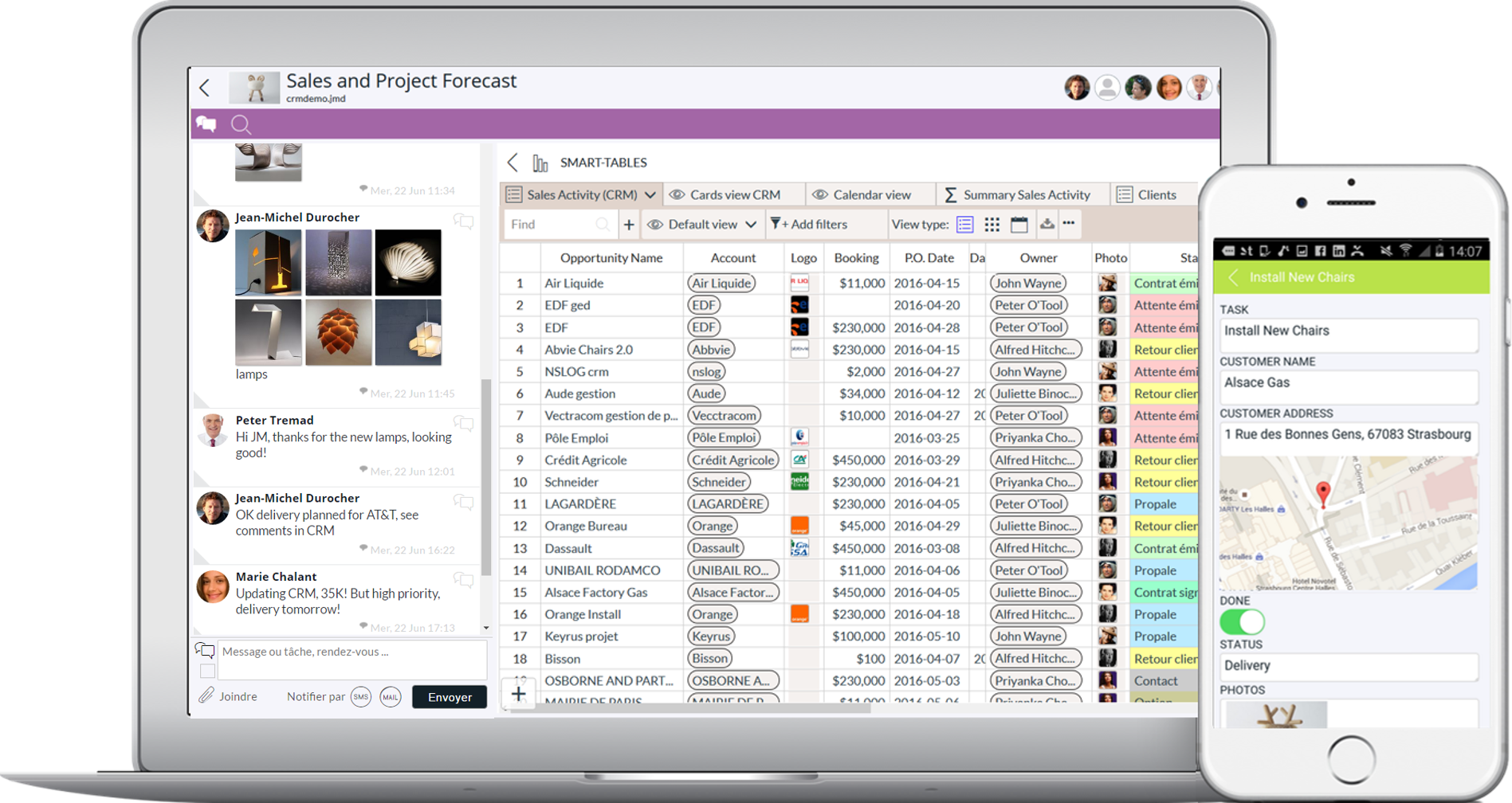The width and height of the screenshot is (1512, 803).
Task: Tap the Status field showing Delivery
Action: pos(1349,667)
